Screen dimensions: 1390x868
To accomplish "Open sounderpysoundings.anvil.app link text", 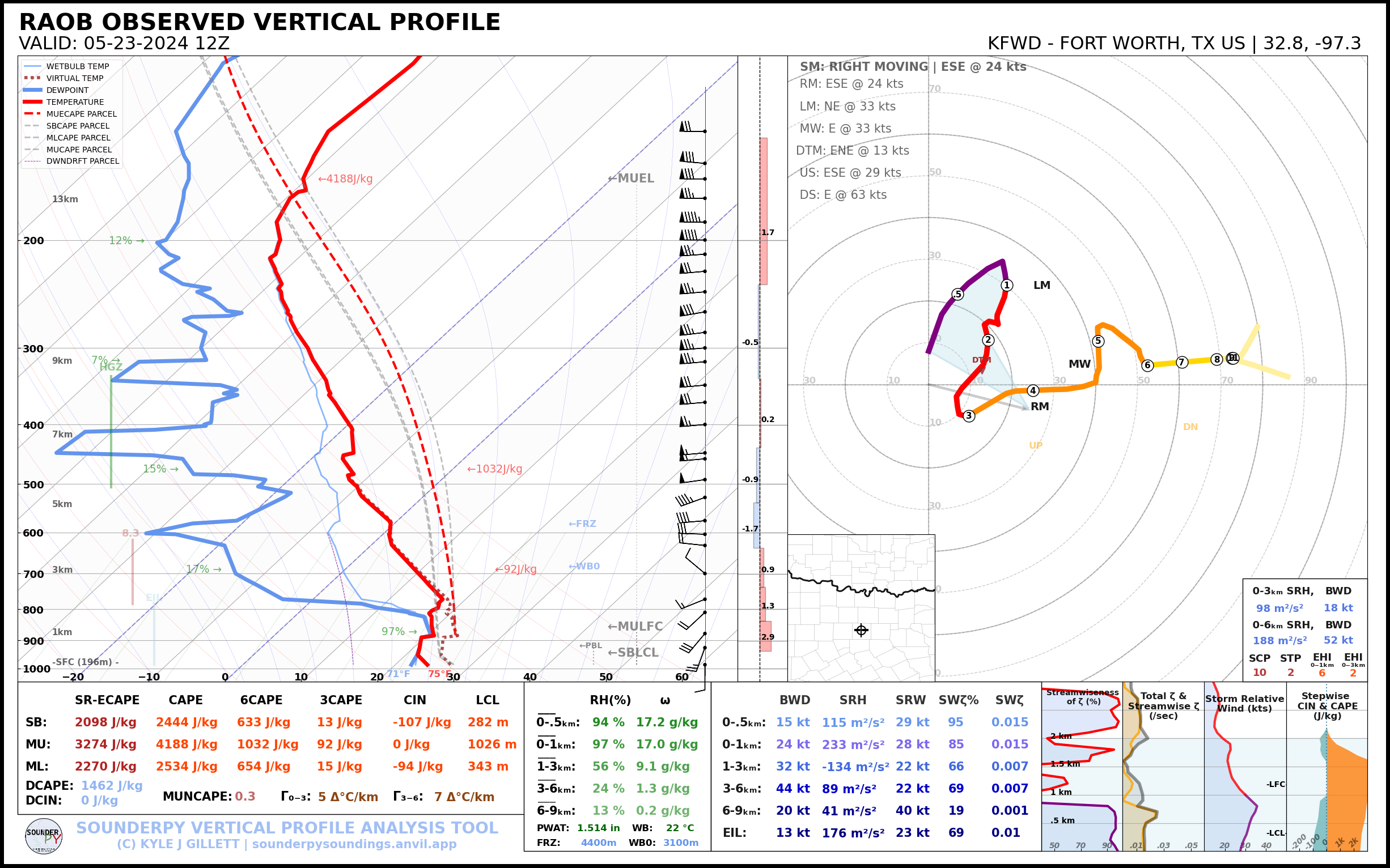I will [354, 844].
